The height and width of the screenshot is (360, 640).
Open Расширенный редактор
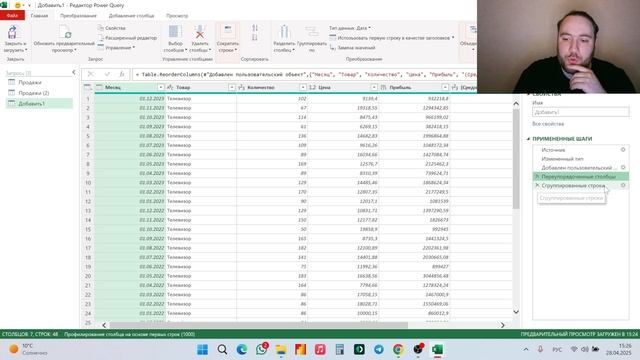tap(127, 38)
